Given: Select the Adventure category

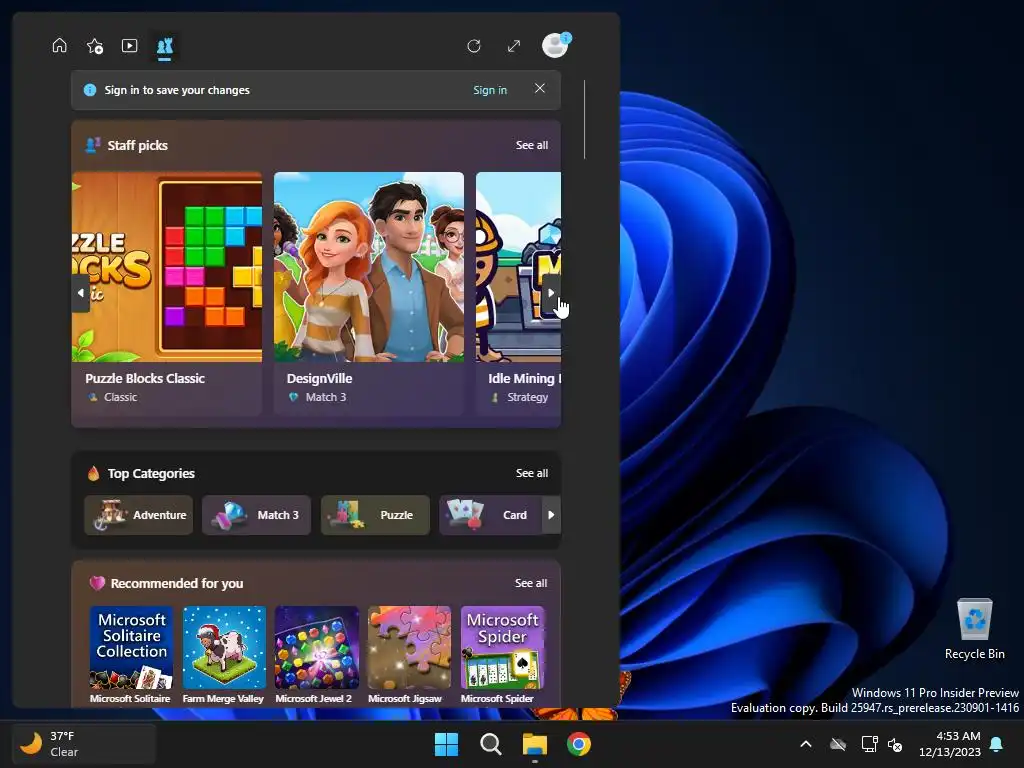Looking at the screenshot, I should coord(138,515).
